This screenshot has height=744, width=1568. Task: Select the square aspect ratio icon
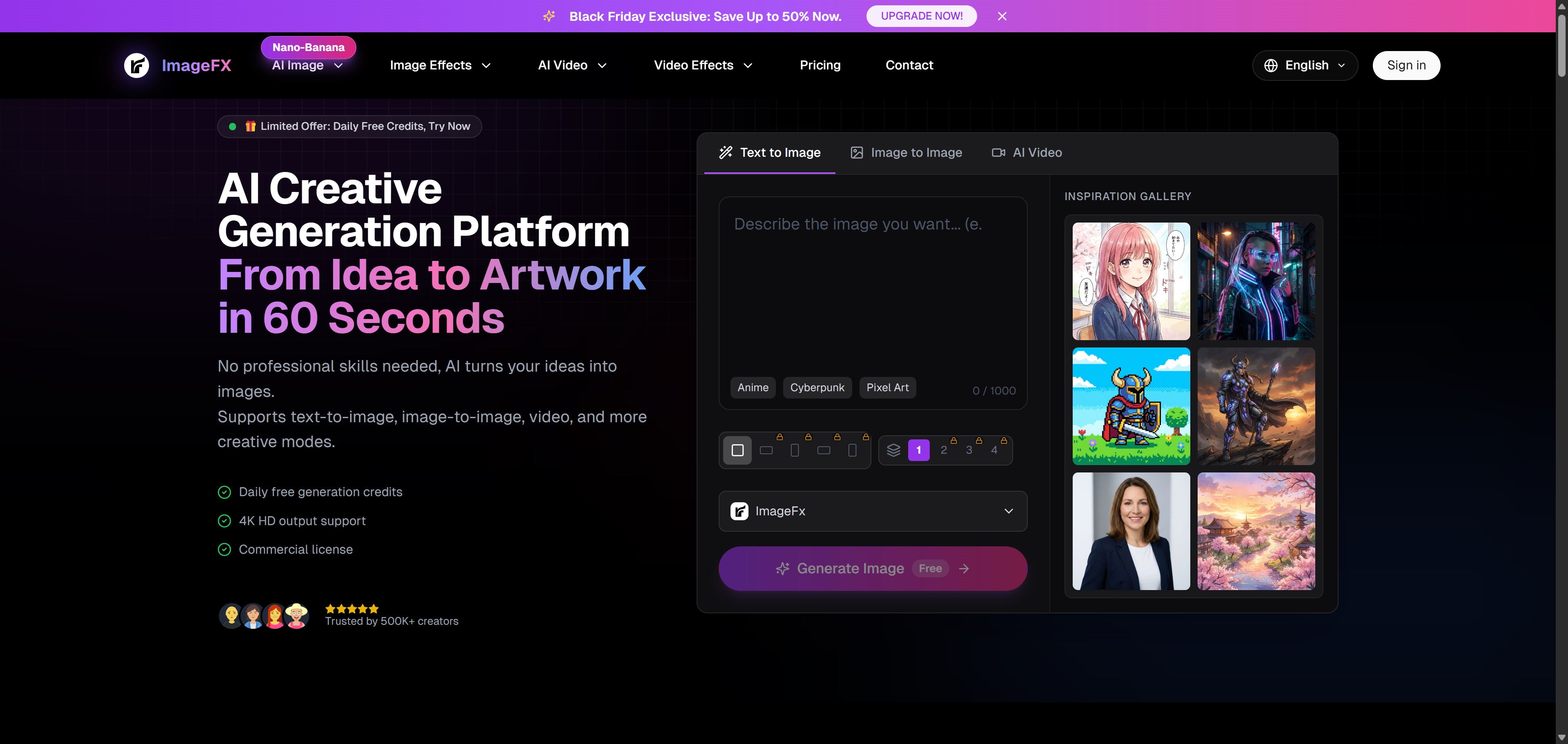[737, 450]
